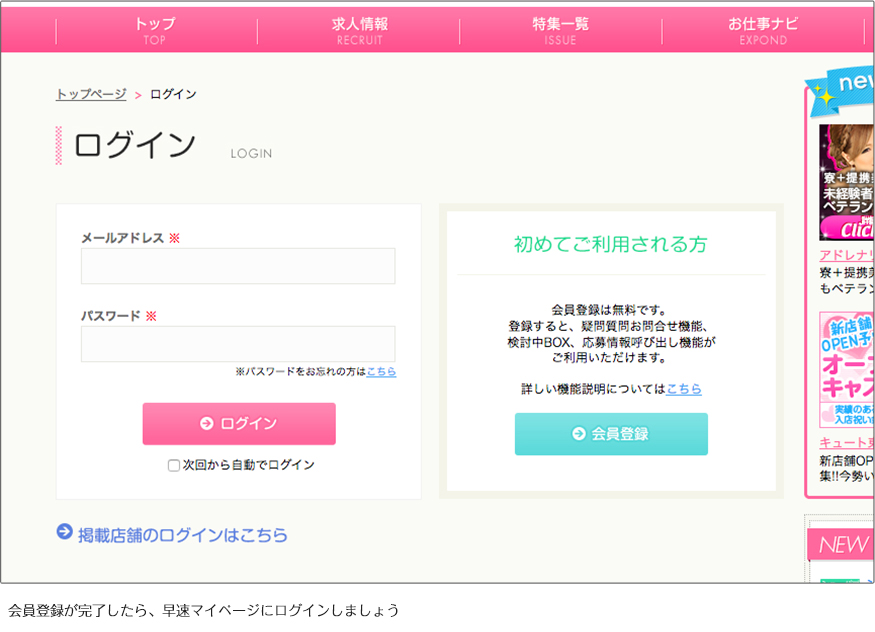This screenshot has width=875, height=632.
Task: Click the forgot password こちら link
Action: pos(381,372)
